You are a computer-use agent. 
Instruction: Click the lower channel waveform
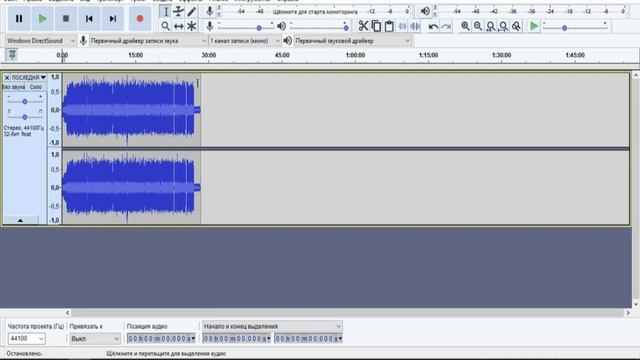tap(131, 187)
